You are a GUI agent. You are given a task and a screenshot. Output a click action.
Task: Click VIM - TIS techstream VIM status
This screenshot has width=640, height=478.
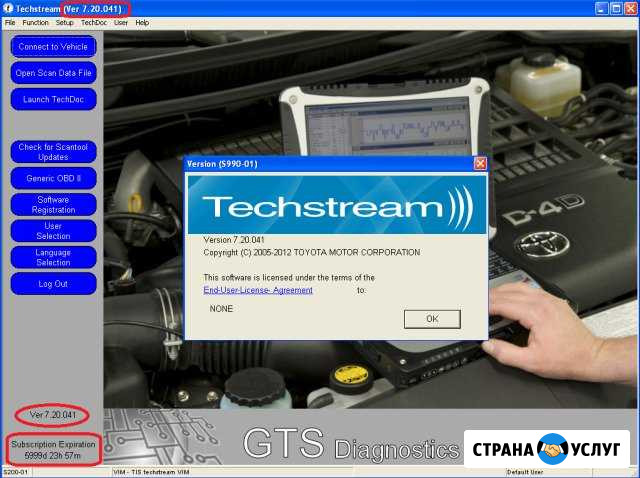click(151, 472)
